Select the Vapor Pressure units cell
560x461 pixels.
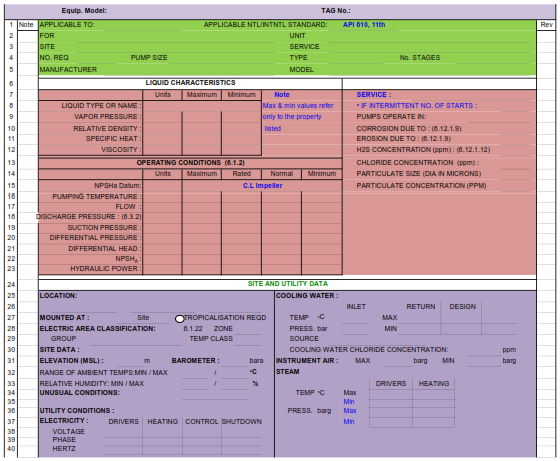(162, 116)
